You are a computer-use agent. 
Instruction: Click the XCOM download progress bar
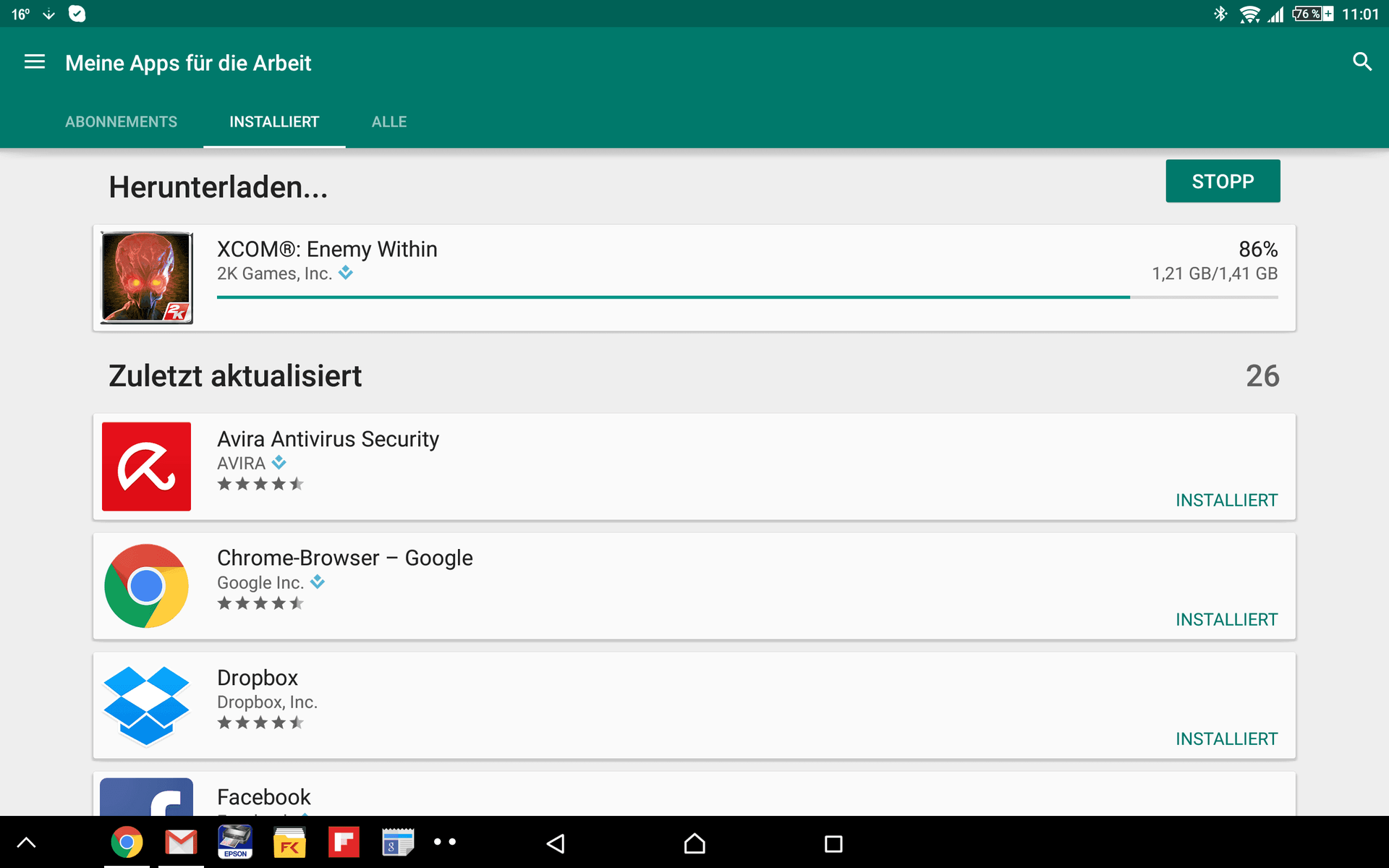[747, 297]
